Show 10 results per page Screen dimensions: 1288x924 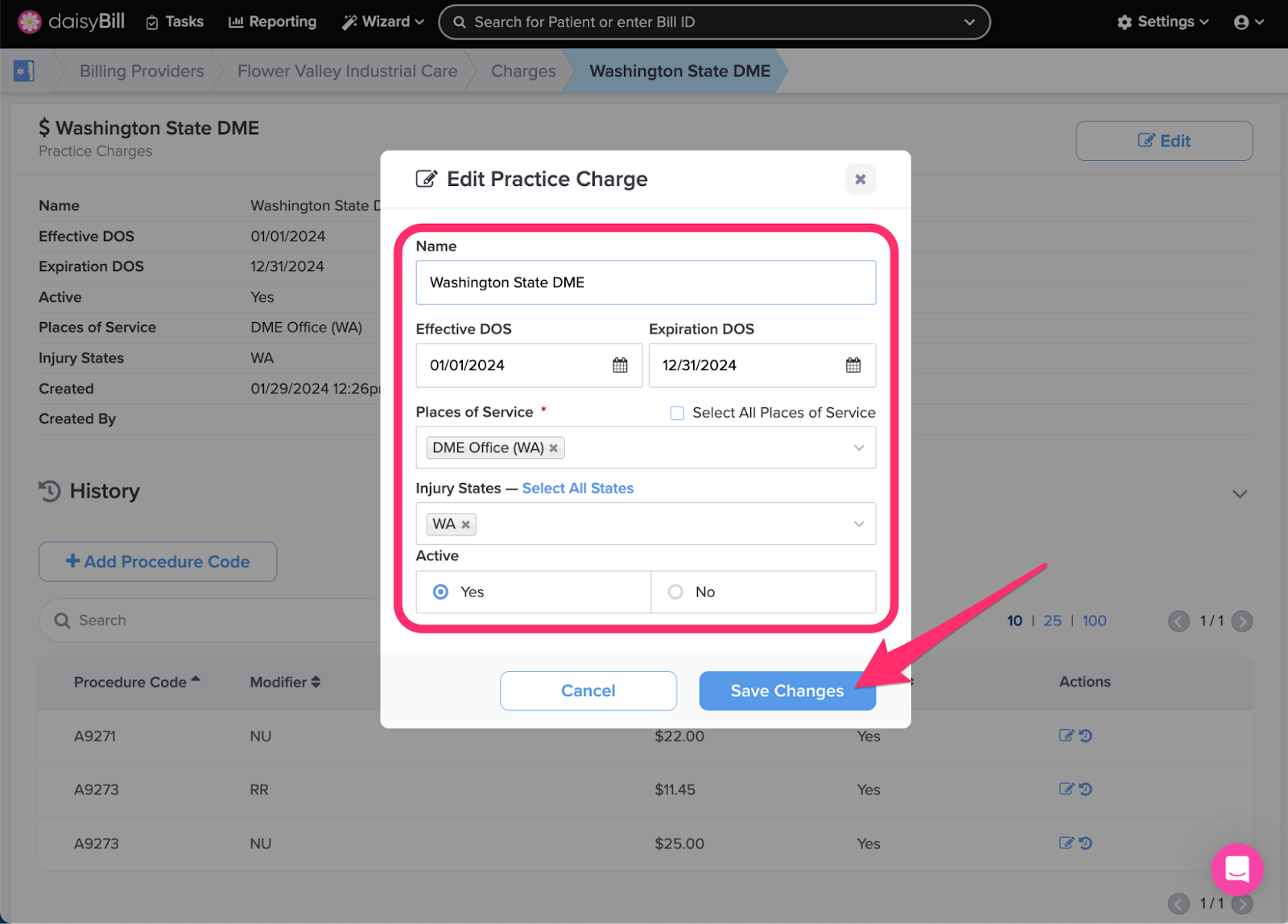point(1014,621)
